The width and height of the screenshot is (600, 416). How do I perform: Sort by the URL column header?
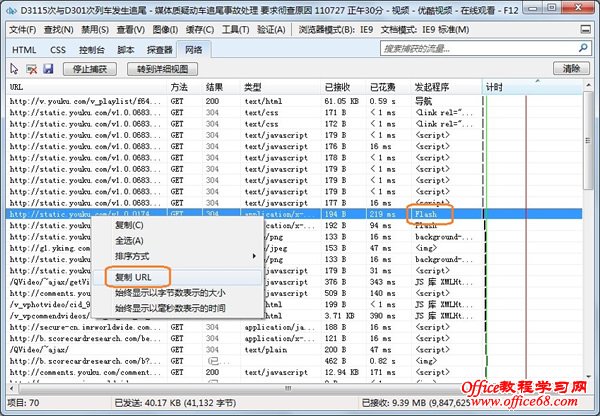point(87,87)
